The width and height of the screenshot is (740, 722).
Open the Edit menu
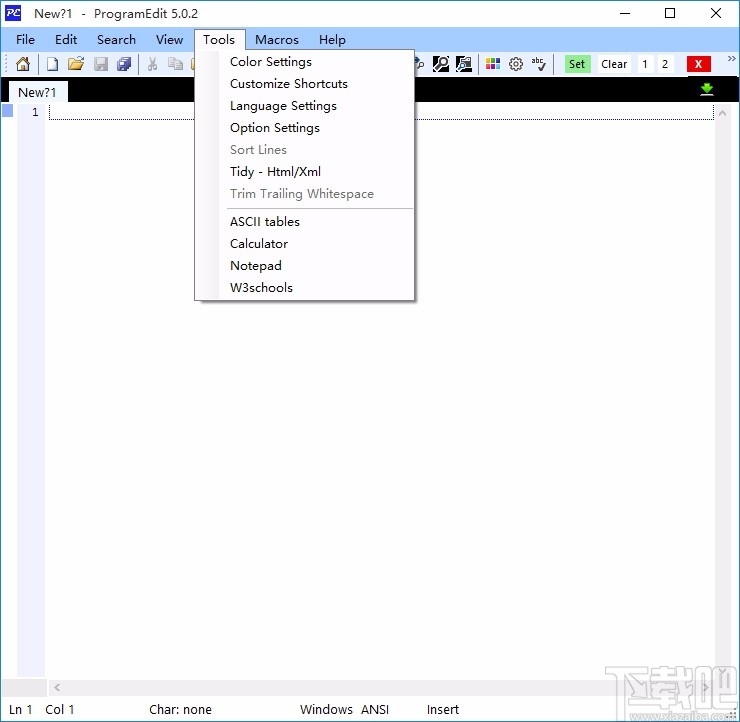click(66, 40)
